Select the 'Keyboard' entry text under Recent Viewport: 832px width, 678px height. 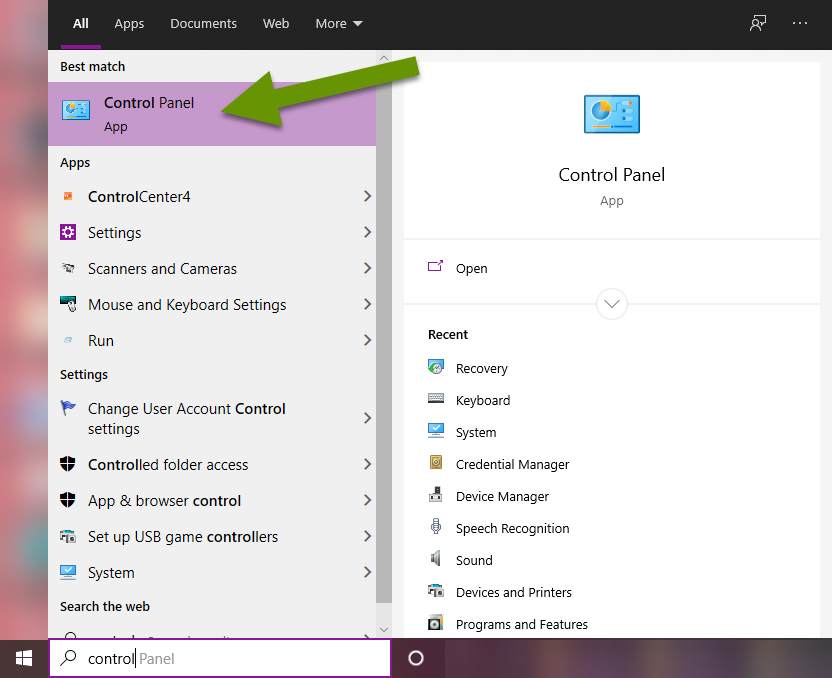click(483, 400)
